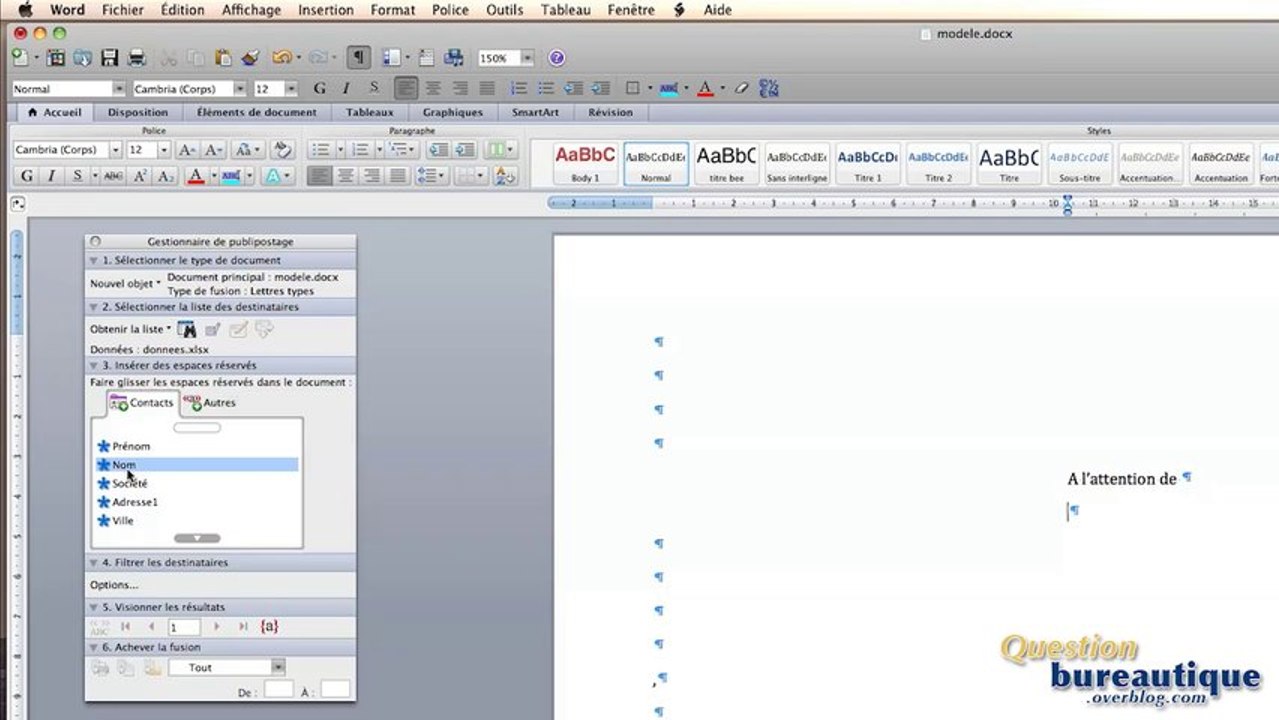Image resolution: width=1279 pixels, height=720 pixels.
Task: Click the clear formatting eraser icon
Action: [282, 150]
